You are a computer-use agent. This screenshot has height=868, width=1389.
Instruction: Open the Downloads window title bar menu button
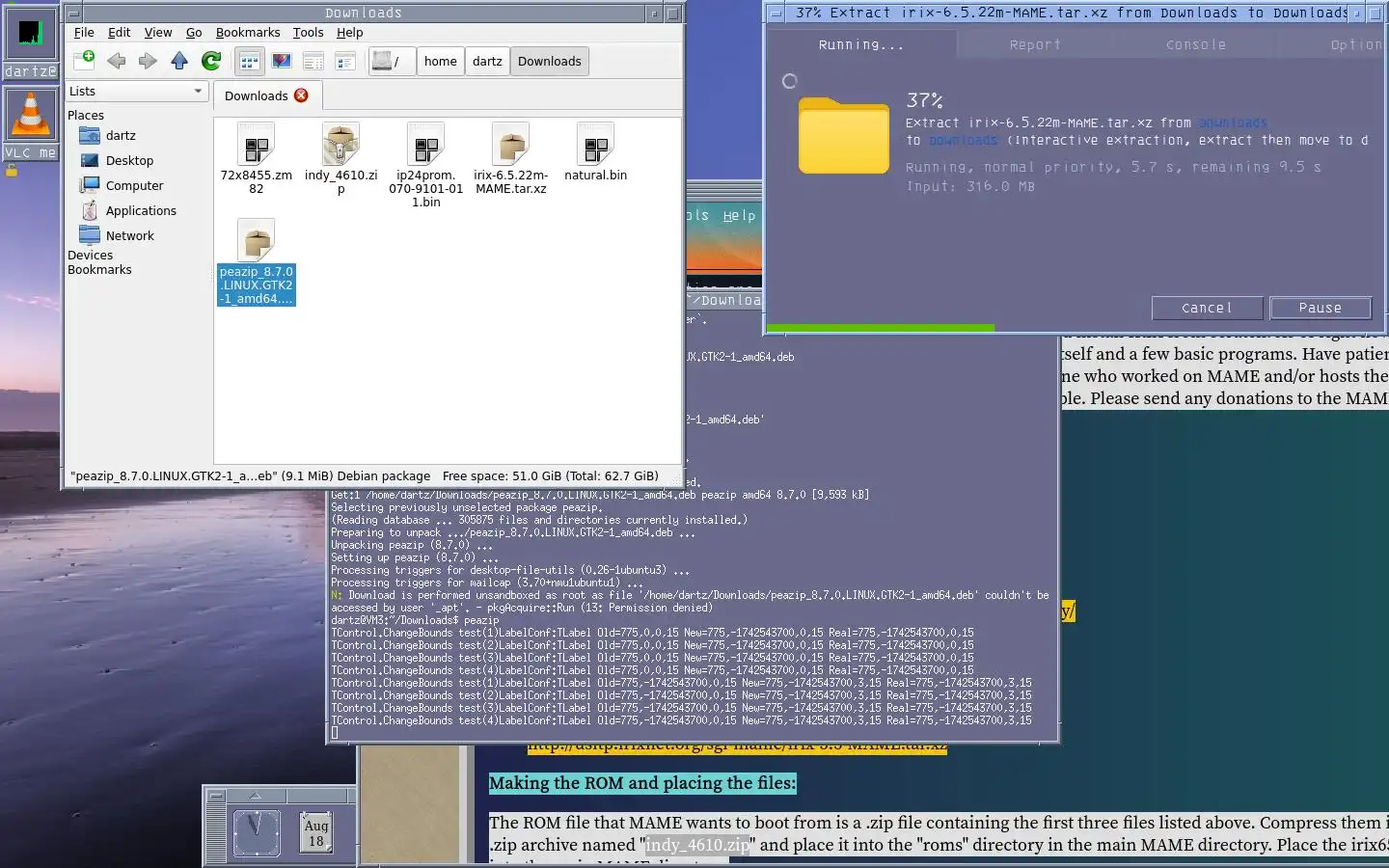(x=73, y=14)
